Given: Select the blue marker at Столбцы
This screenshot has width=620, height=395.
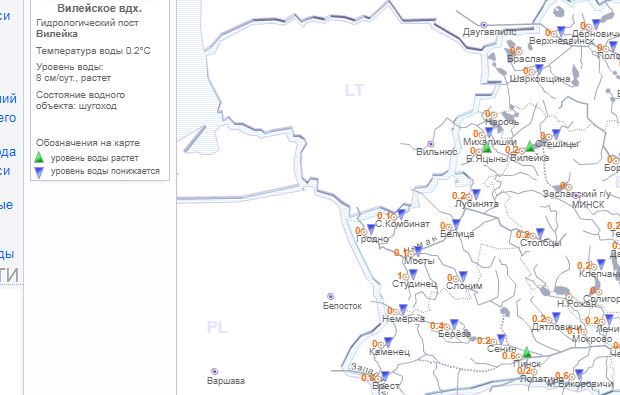Looking at the screenshot, I should pyautogui.click(x=540, y=234).
